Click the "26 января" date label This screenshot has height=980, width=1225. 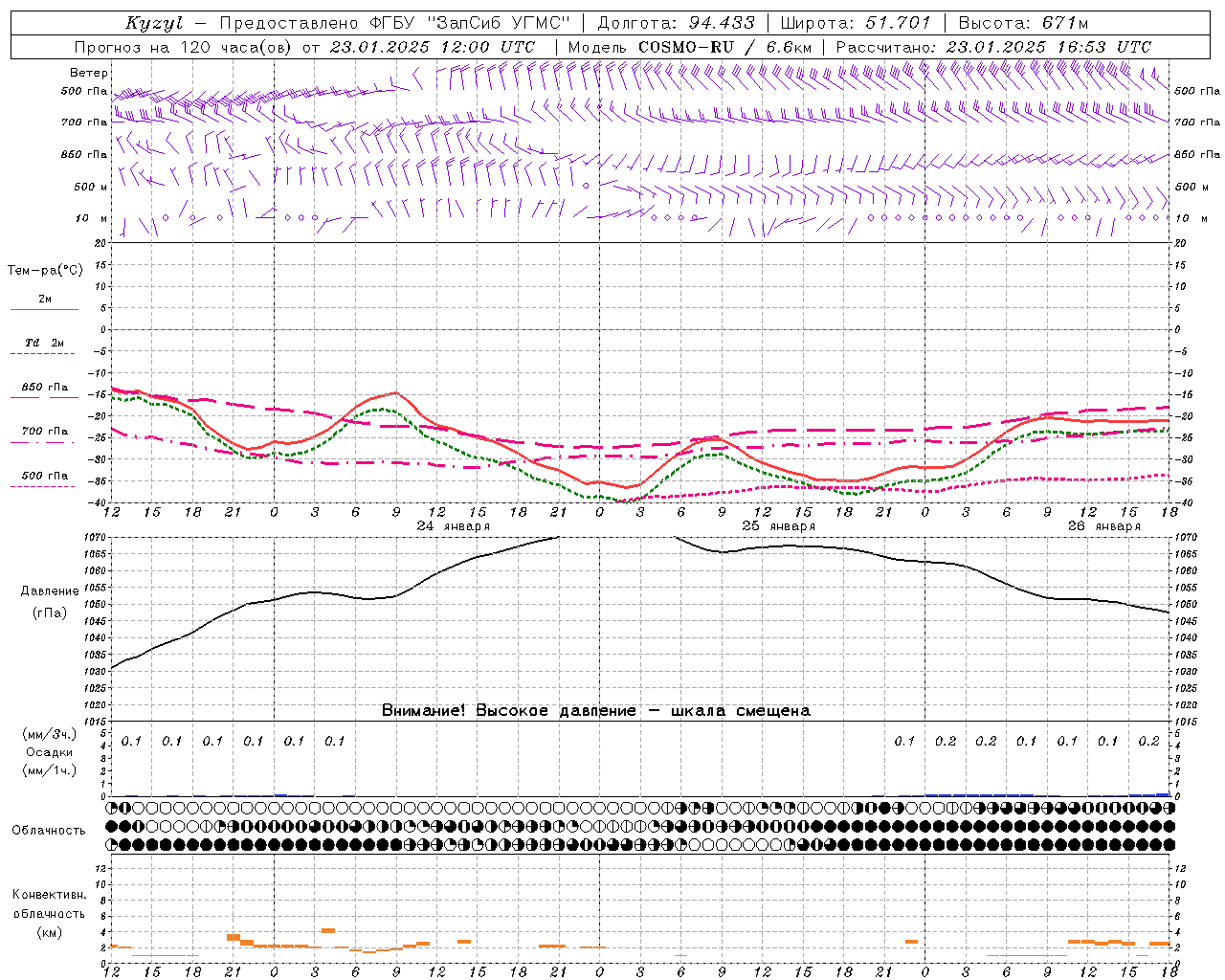pyautogui.click(x=1104, y=526)
